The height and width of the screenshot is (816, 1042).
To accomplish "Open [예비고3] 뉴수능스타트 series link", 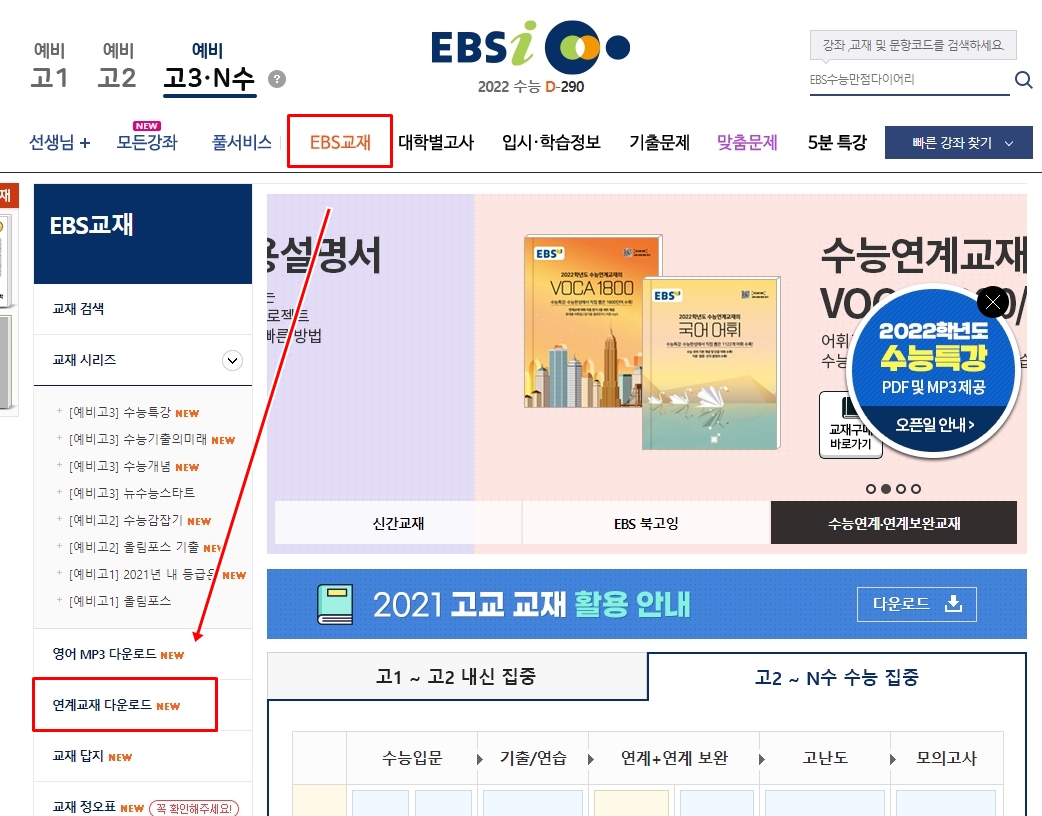I will pyautogui.click(x=132, y=493).
